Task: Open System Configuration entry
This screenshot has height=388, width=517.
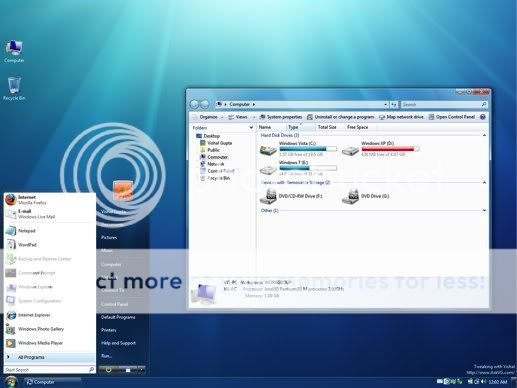Action: [x=49, y=301]
